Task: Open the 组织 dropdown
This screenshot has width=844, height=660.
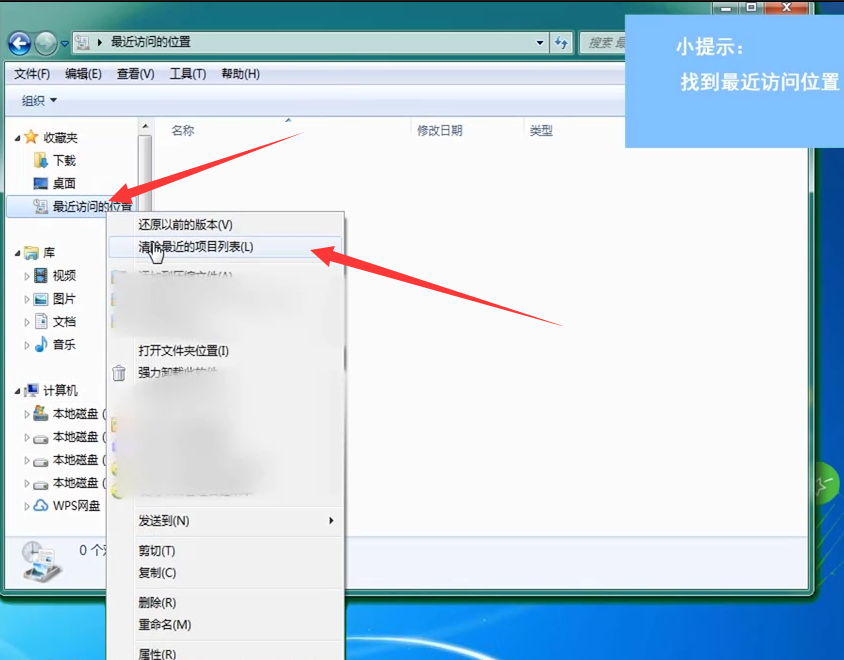Action: tap(36, 100)
